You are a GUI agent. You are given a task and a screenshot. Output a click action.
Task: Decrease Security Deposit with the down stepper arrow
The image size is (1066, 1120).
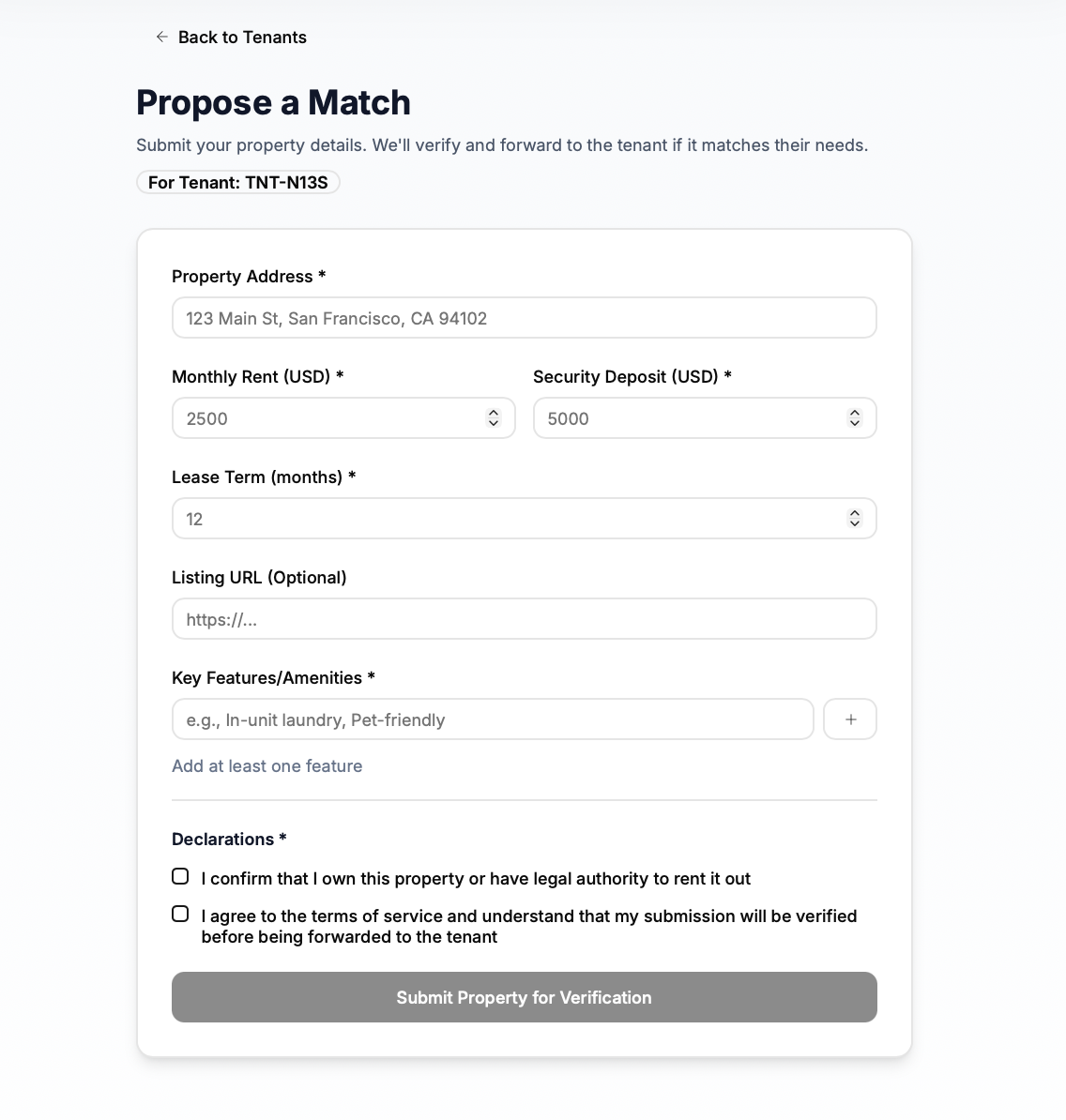tap(855, 423)
